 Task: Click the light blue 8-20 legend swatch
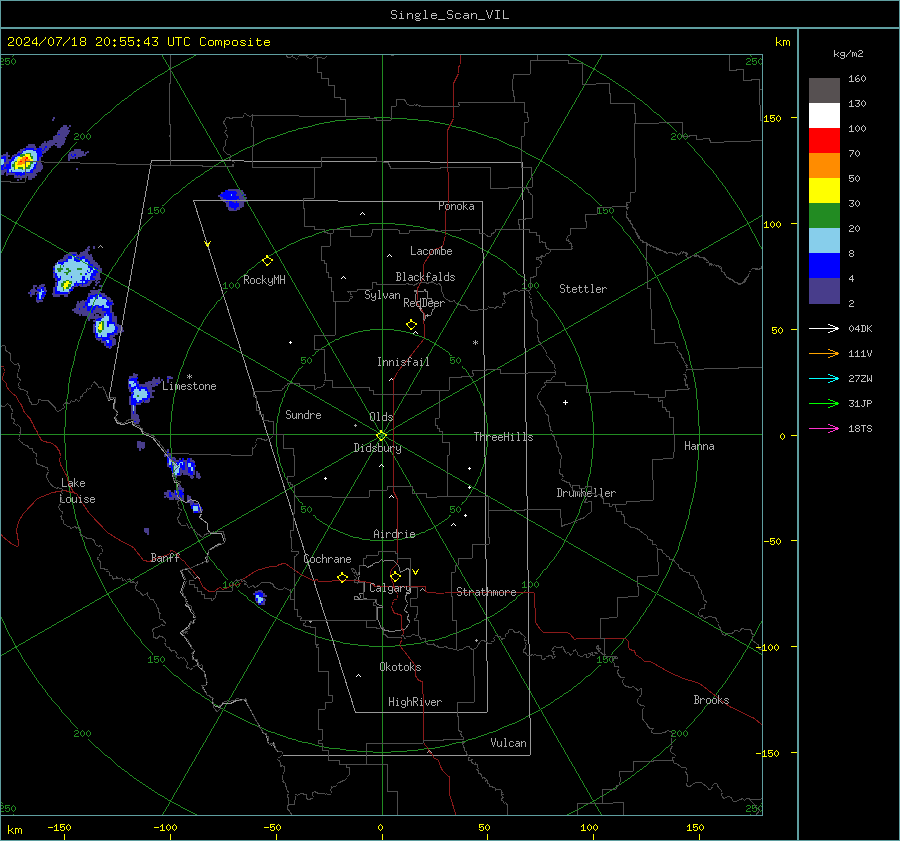click(824, 241)
